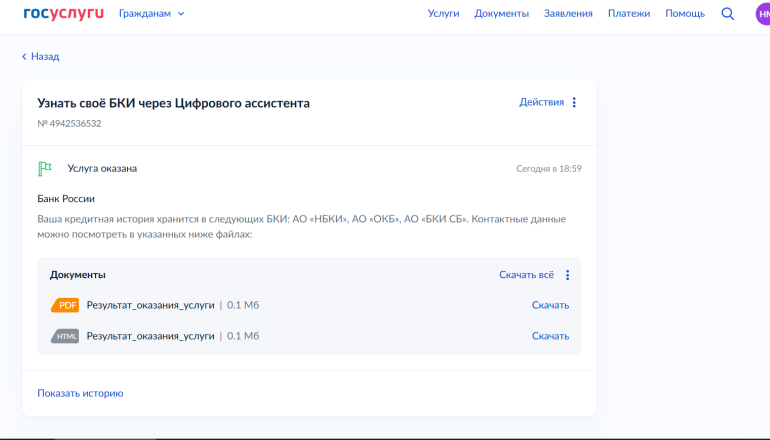Download all files with Скачать всё
This screenshot has width=770, height=440.
point(526,275)
